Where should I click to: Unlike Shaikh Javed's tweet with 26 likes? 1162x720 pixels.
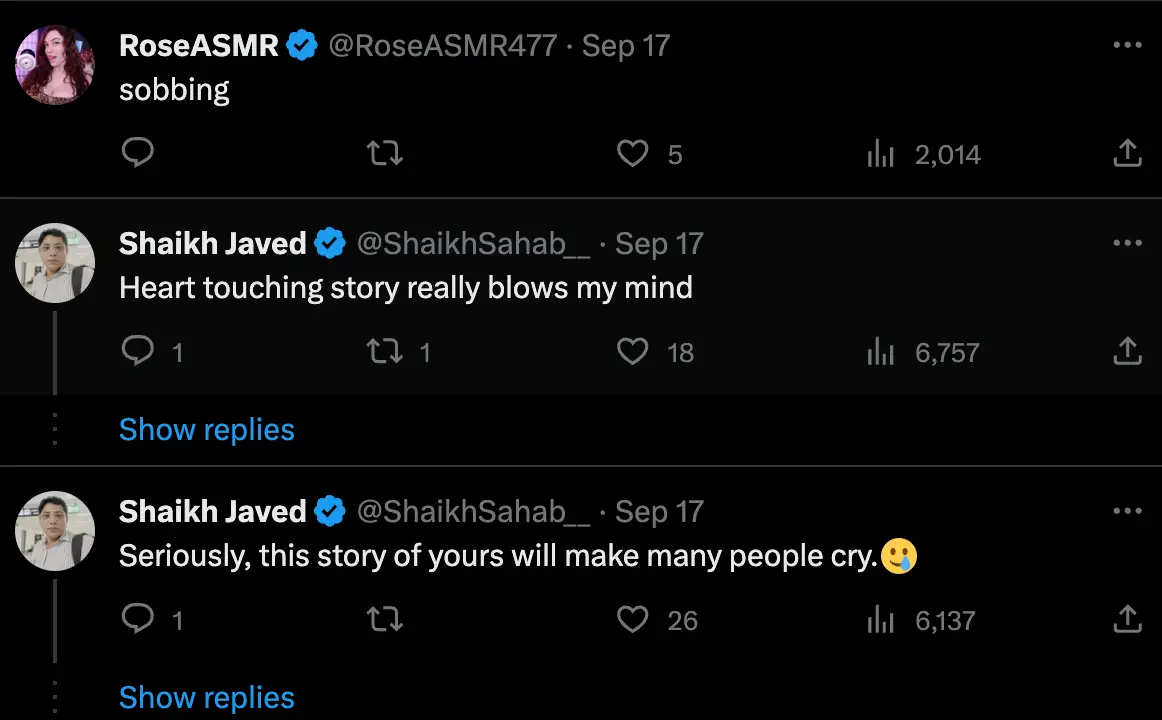pos(632,619)
